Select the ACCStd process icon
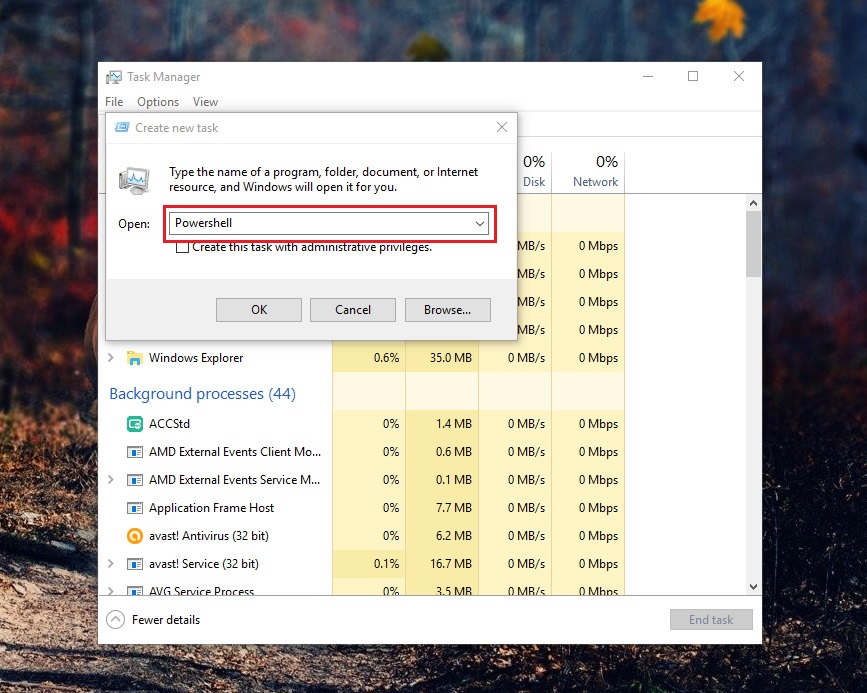867x693 pixels. pos(135,424)
